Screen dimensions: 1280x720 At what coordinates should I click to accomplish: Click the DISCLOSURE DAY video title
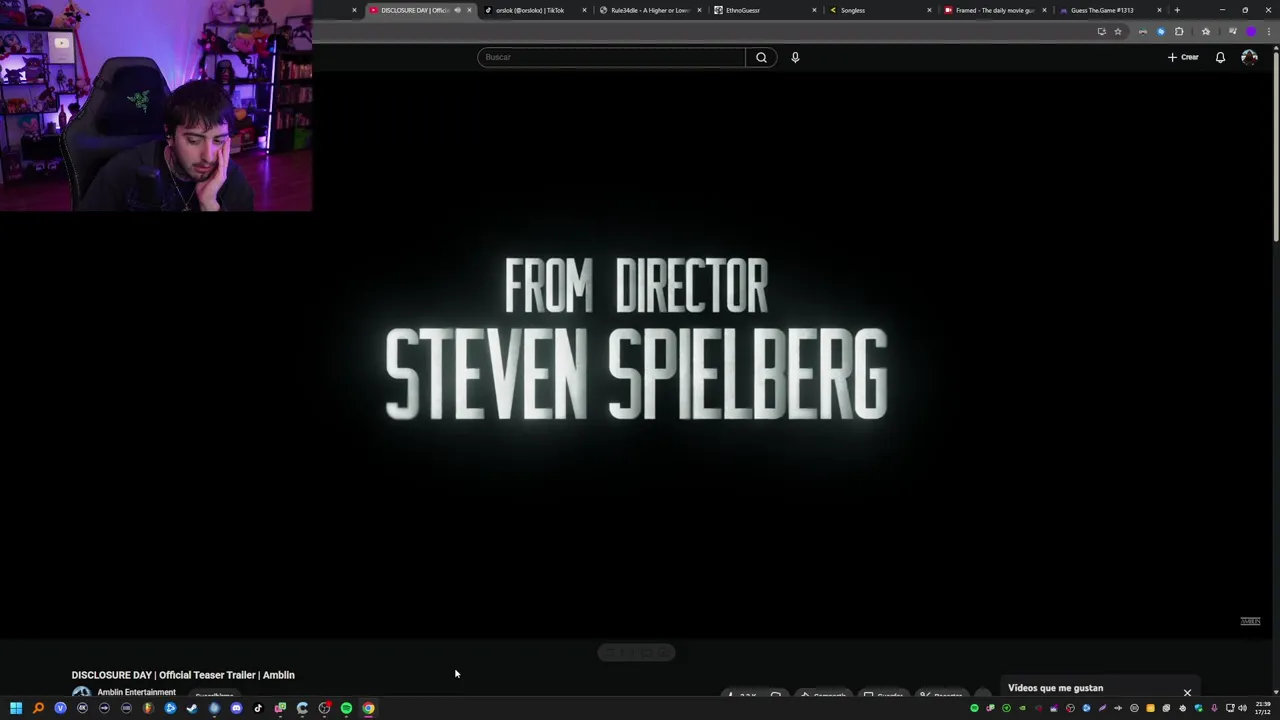pyautogui.click(x=183, y=675)
